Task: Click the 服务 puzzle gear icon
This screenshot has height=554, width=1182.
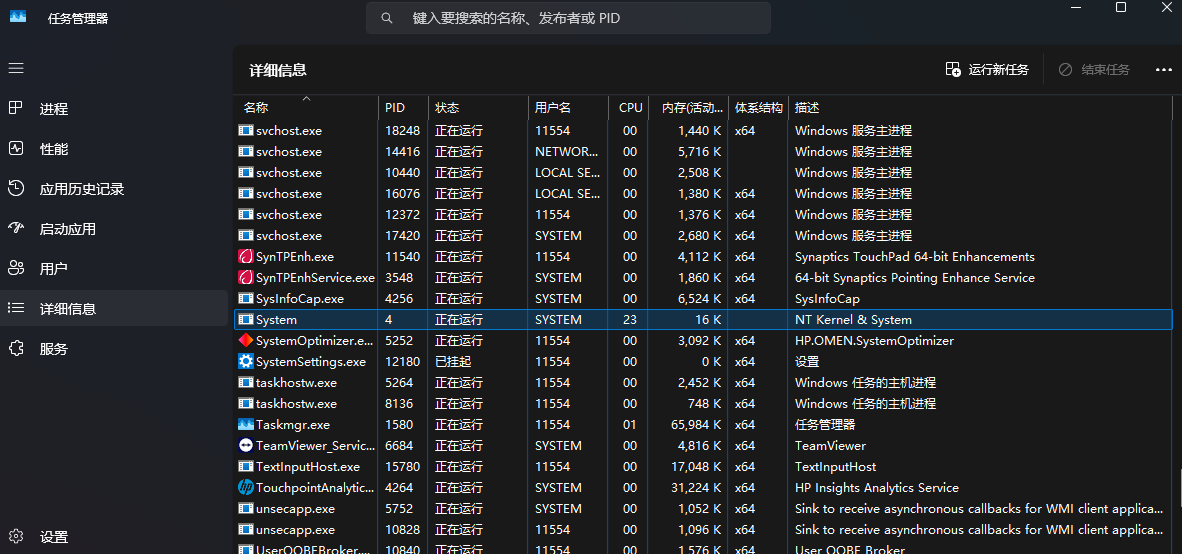Action: (x=16, y=349)
